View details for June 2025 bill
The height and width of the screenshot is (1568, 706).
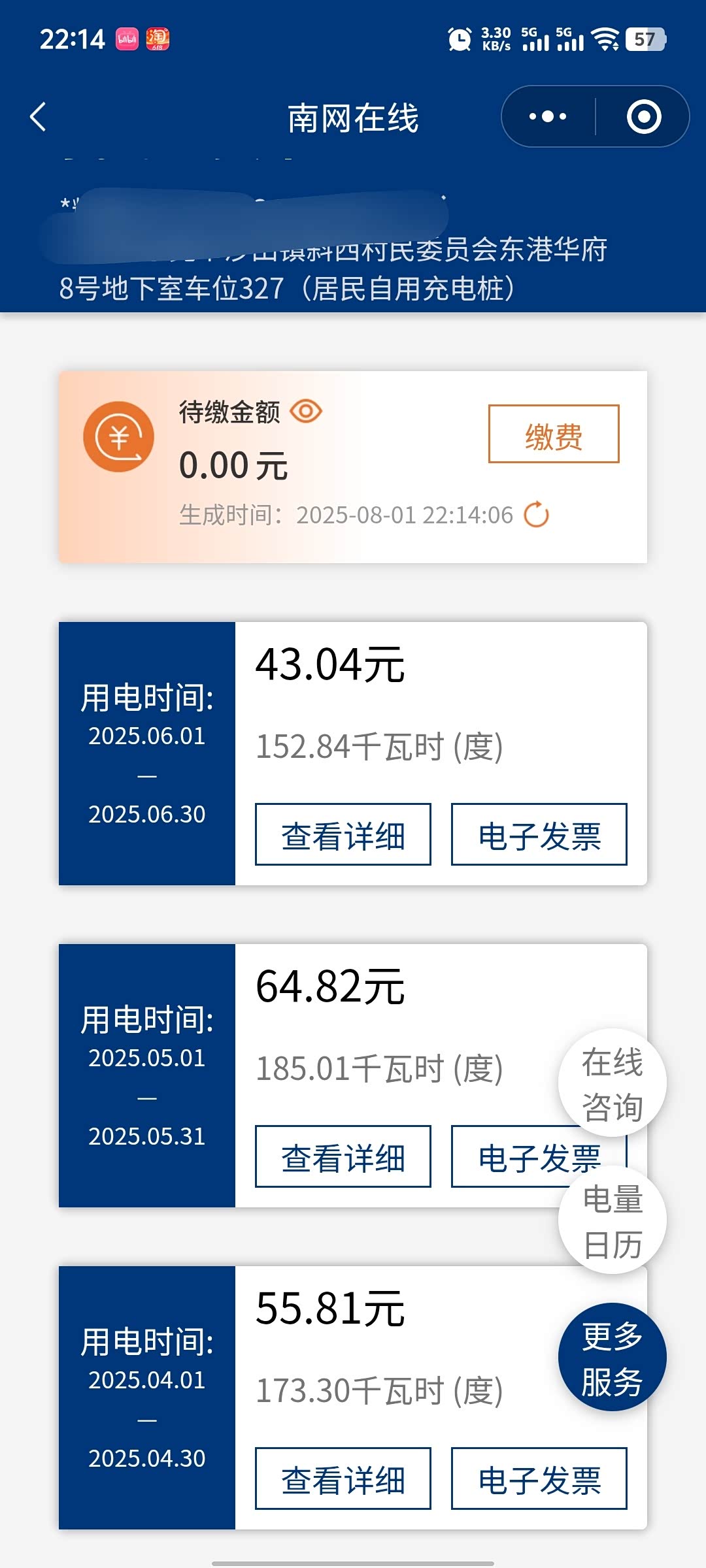pos(343,834)
